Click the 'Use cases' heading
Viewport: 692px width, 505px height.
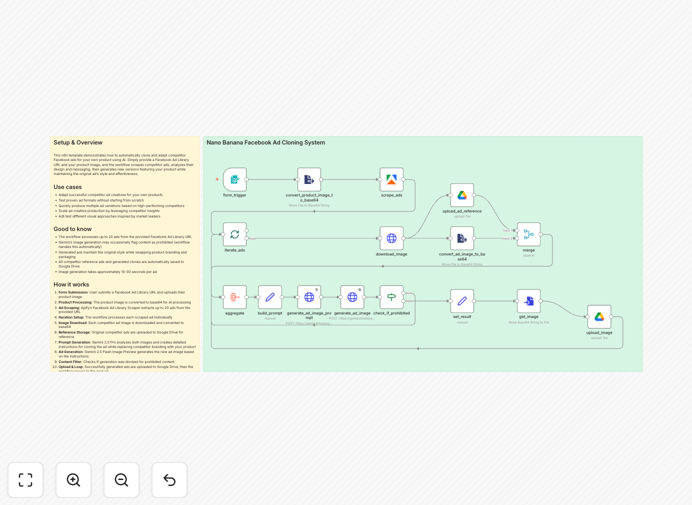(68, 187)
